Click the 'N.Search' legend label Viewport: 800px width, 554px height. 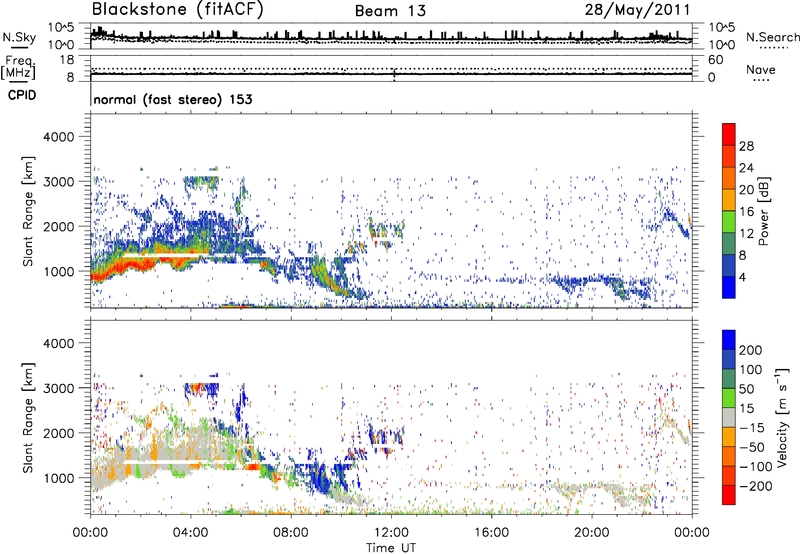click(x=773, y=37)
